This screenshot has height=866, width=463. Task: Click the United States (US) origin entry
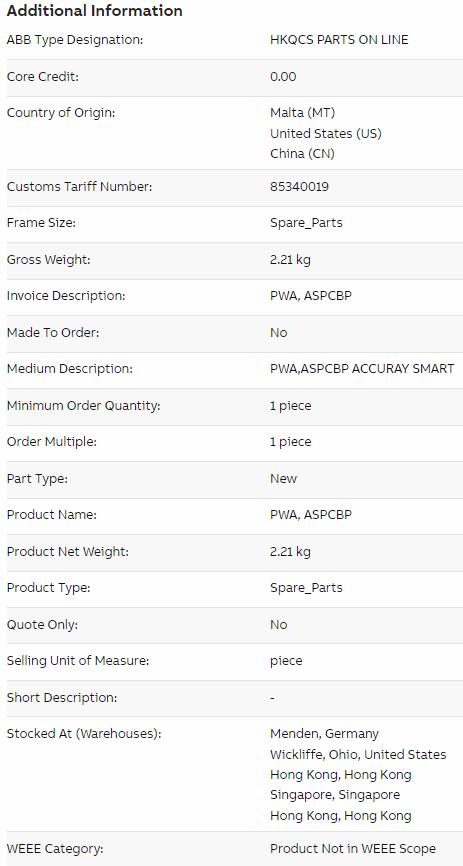[x=326, y=134]
